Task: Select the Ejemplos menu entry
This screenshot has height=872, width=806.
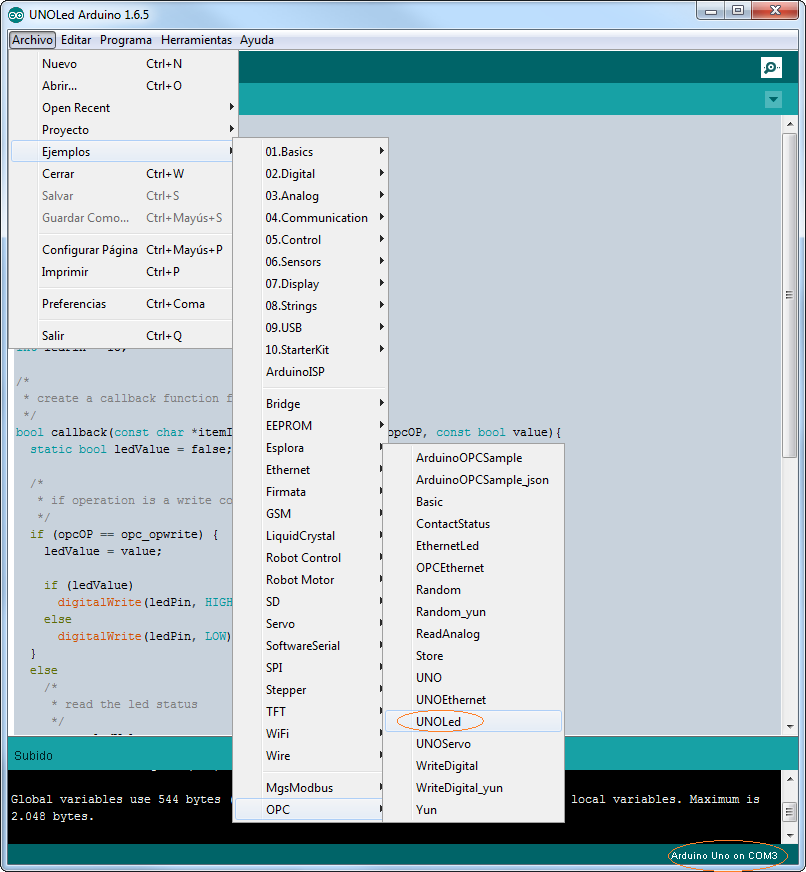Action: click(x=122, y=152)
